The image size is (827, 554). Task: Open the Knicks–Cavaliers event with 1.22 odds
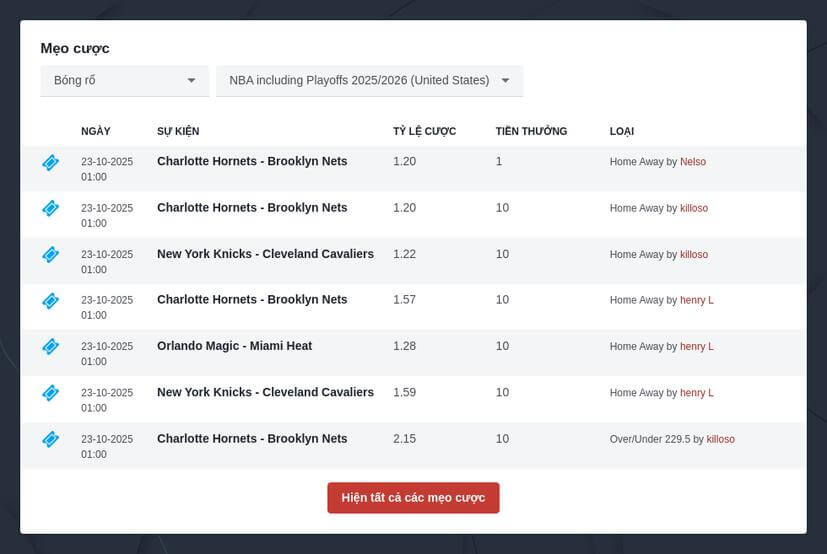265,254
